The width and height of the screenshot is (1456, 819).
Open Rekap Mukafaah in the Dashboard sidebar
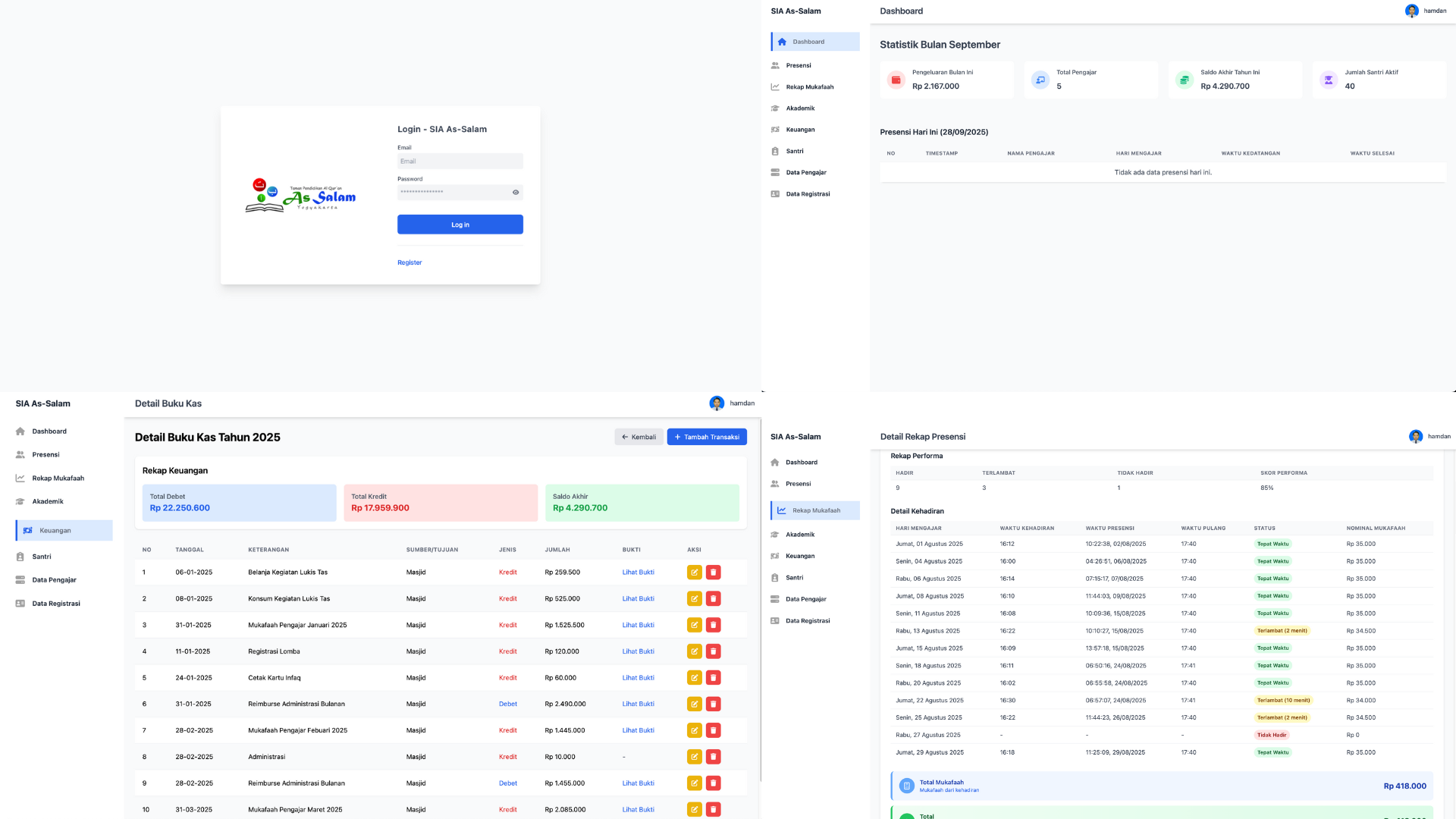(x=809, y=87)
